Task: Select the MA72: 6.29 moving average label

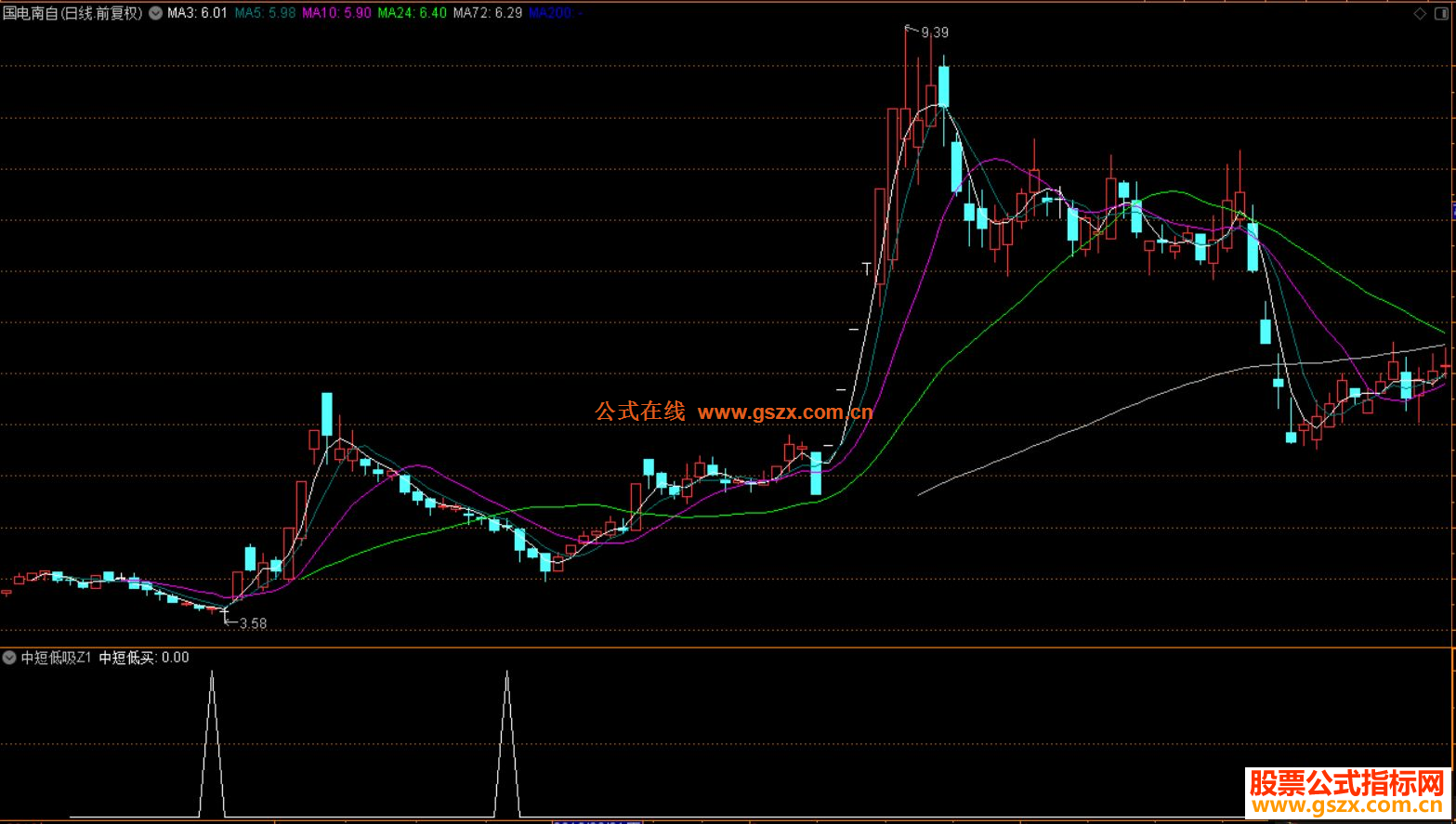Action: point(488,13)
